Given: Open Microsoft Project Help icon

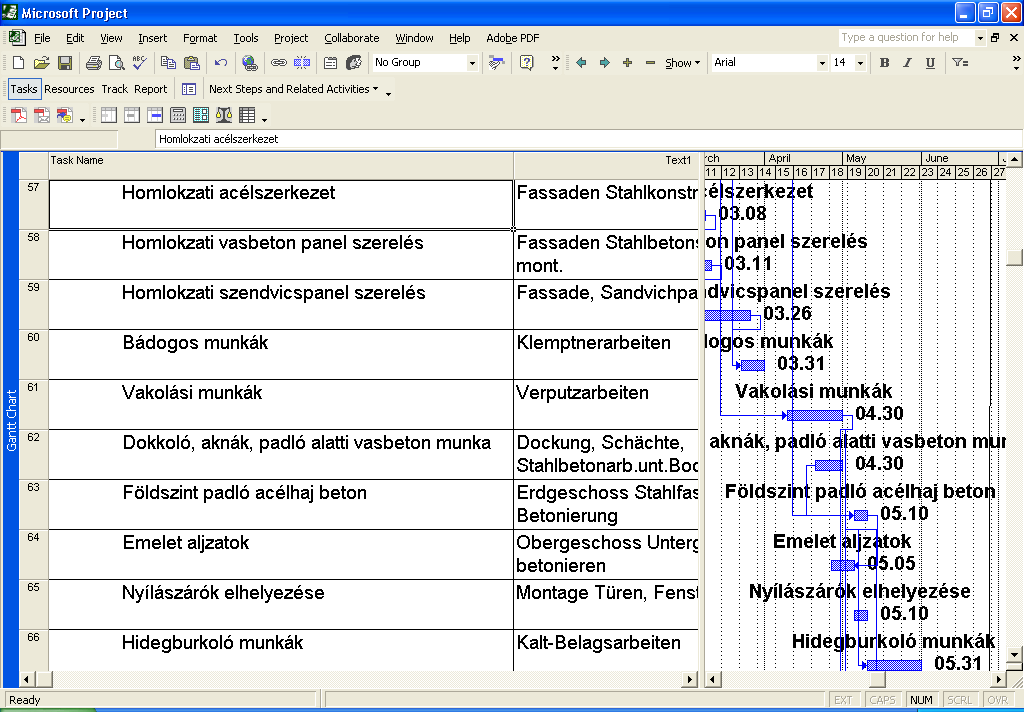Looking at the screenshot, I should pyautogui.click(x=526, y=63).
